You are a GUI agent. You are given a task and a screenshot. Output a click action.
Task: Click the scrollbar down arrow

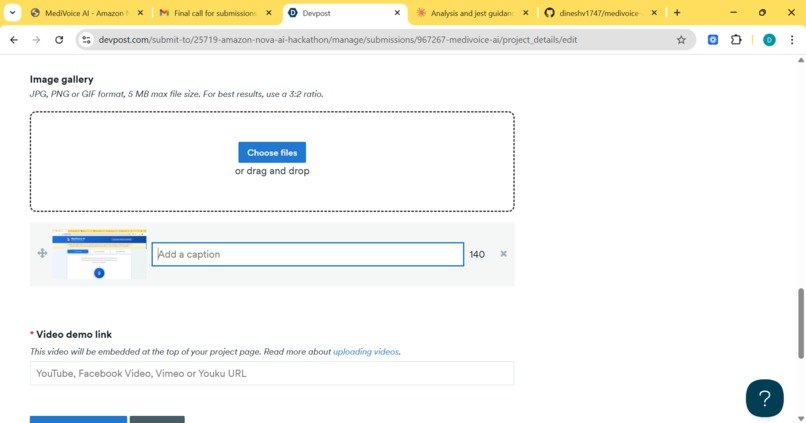800,418
